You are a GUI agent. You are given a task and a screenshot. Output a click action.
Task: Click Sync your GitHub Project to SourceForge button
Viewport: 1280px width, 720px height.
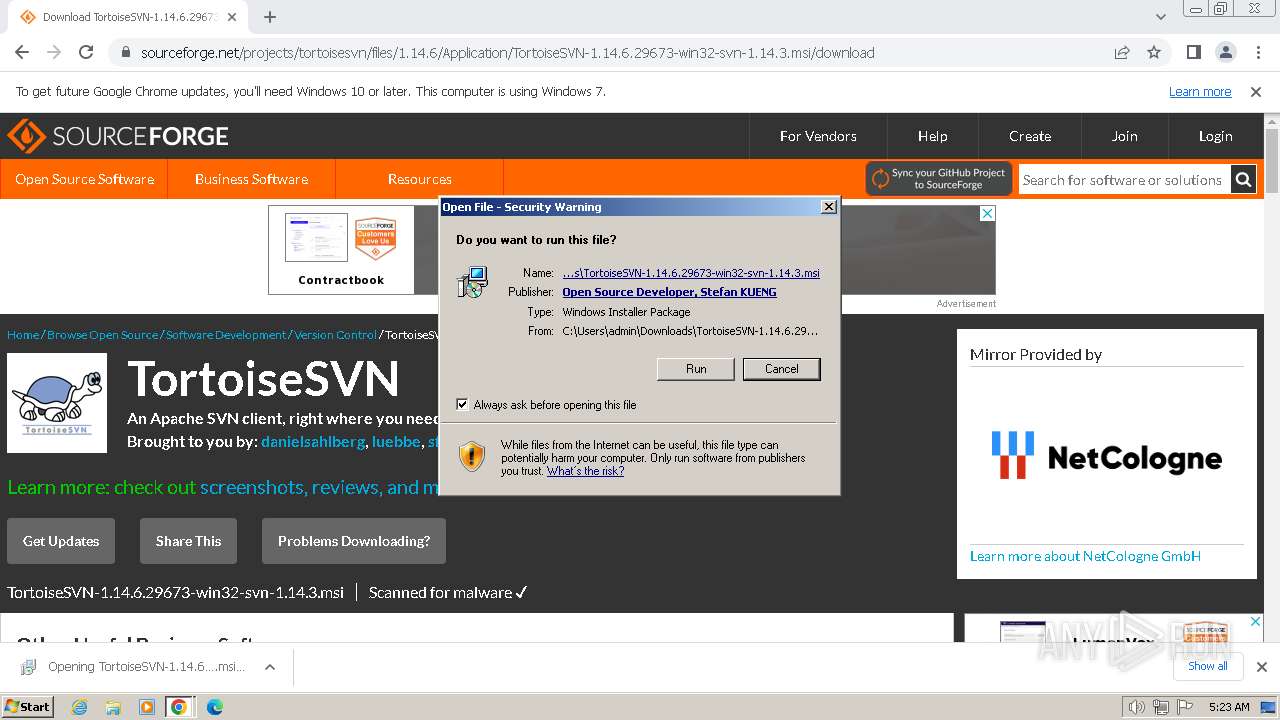tap(939, 179)
